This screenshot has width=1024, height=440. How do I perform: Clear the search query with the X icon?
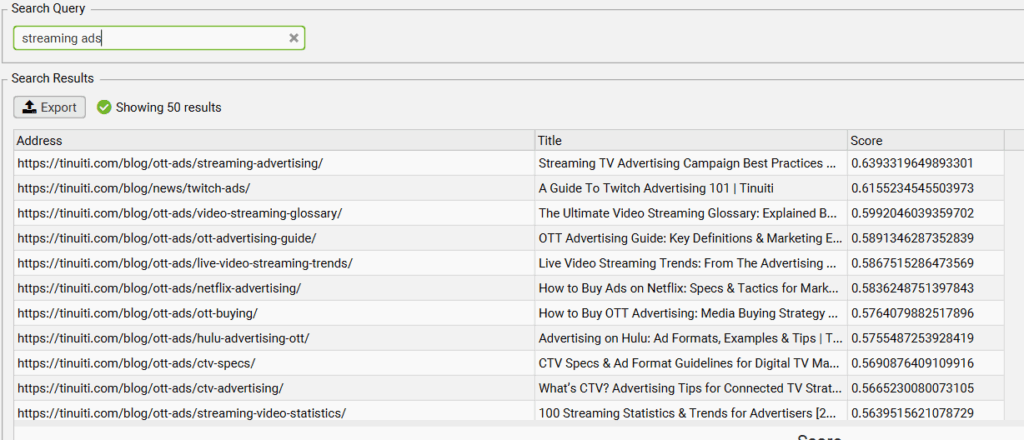point(294,39)
